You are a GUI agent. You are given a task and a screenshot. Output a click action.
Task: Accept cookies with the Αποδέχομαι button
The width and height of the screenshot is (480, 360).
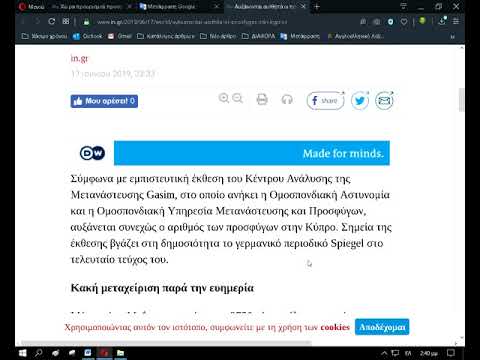tap(382, 327)
